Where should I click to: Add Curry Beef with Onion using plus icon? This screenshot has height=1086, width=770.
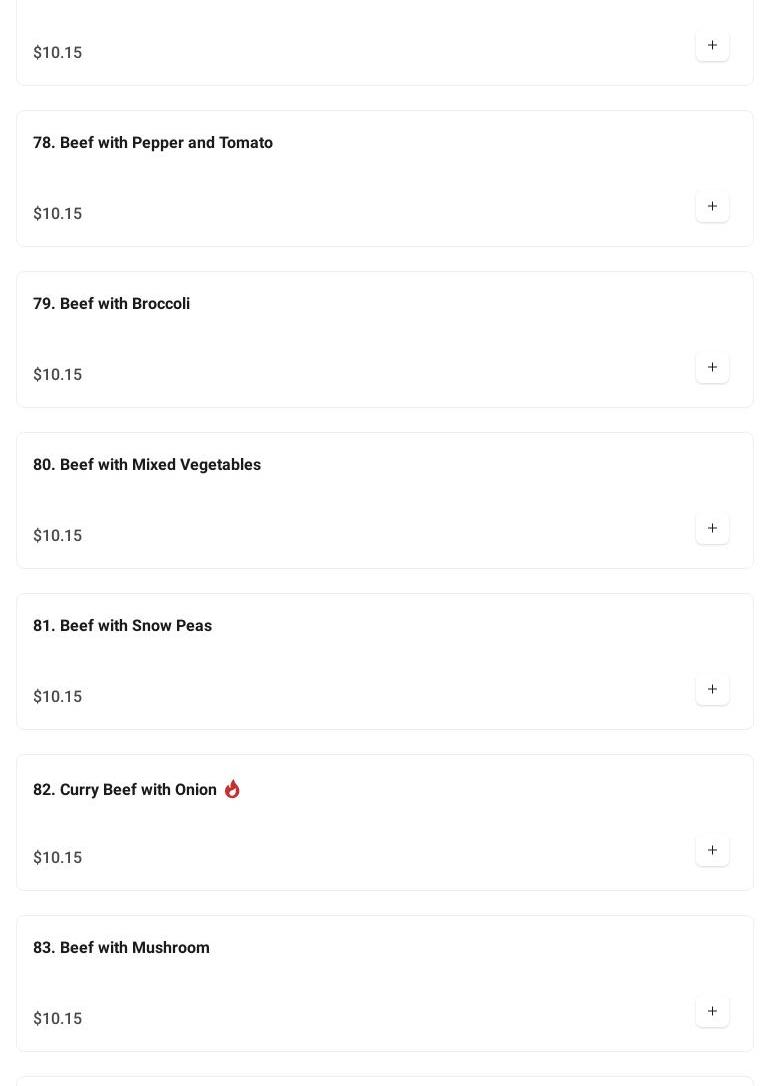[x=712, y=851]
